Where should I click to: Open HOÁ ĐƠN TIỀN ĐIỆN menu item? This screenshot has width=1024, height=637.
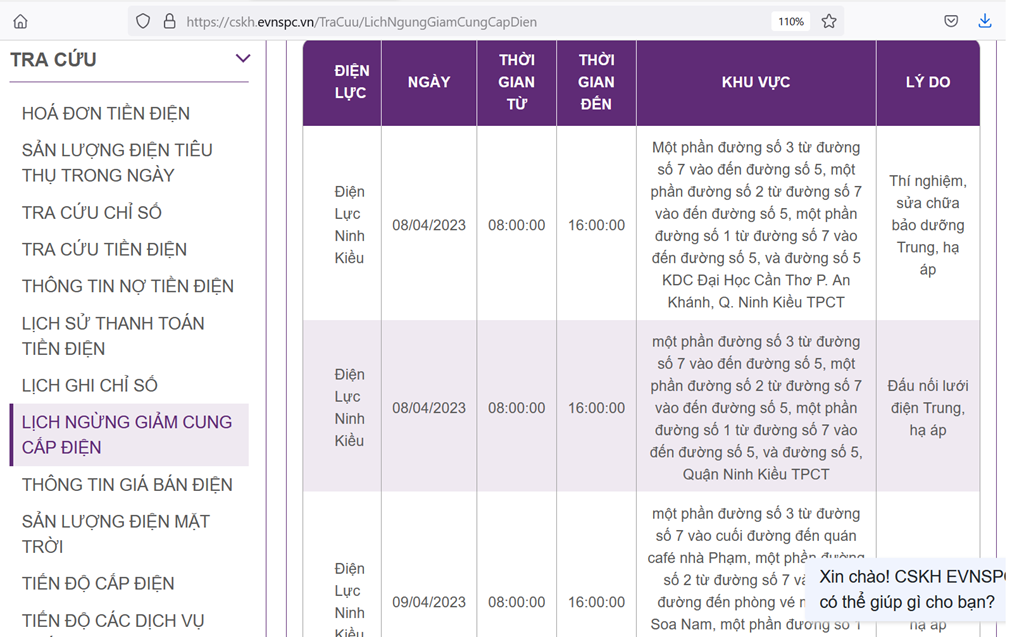(x=106, y=114)
